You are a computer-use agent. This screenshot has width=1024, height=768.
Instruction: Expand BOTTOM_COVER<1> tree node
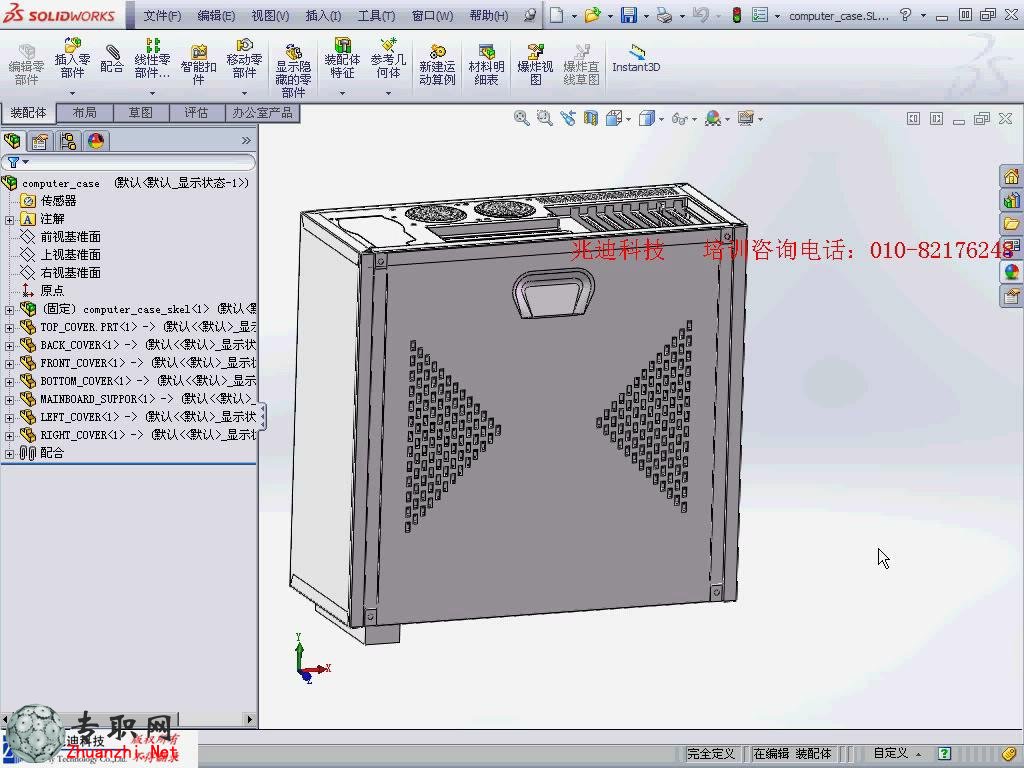tap(9, 382)
